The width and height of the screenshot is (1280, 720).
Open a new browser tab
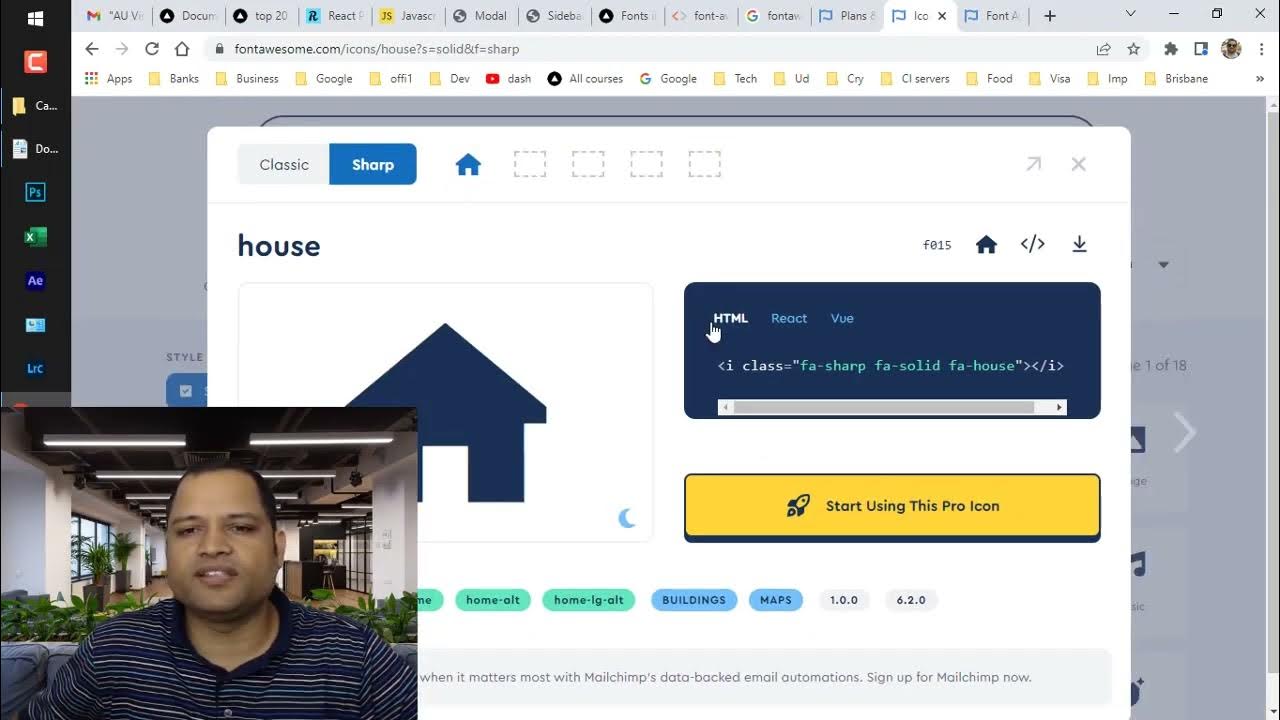(1049, 15)
